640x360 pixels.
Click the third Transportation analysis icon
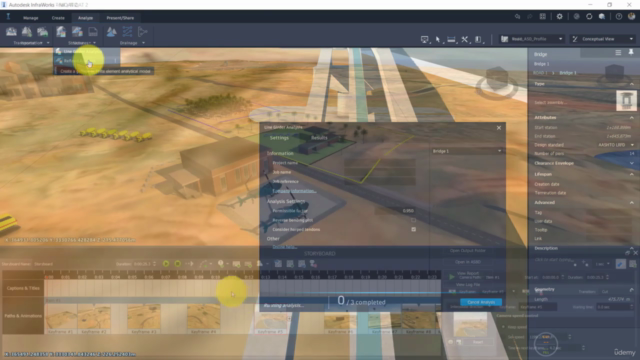[x=42, y=31]
